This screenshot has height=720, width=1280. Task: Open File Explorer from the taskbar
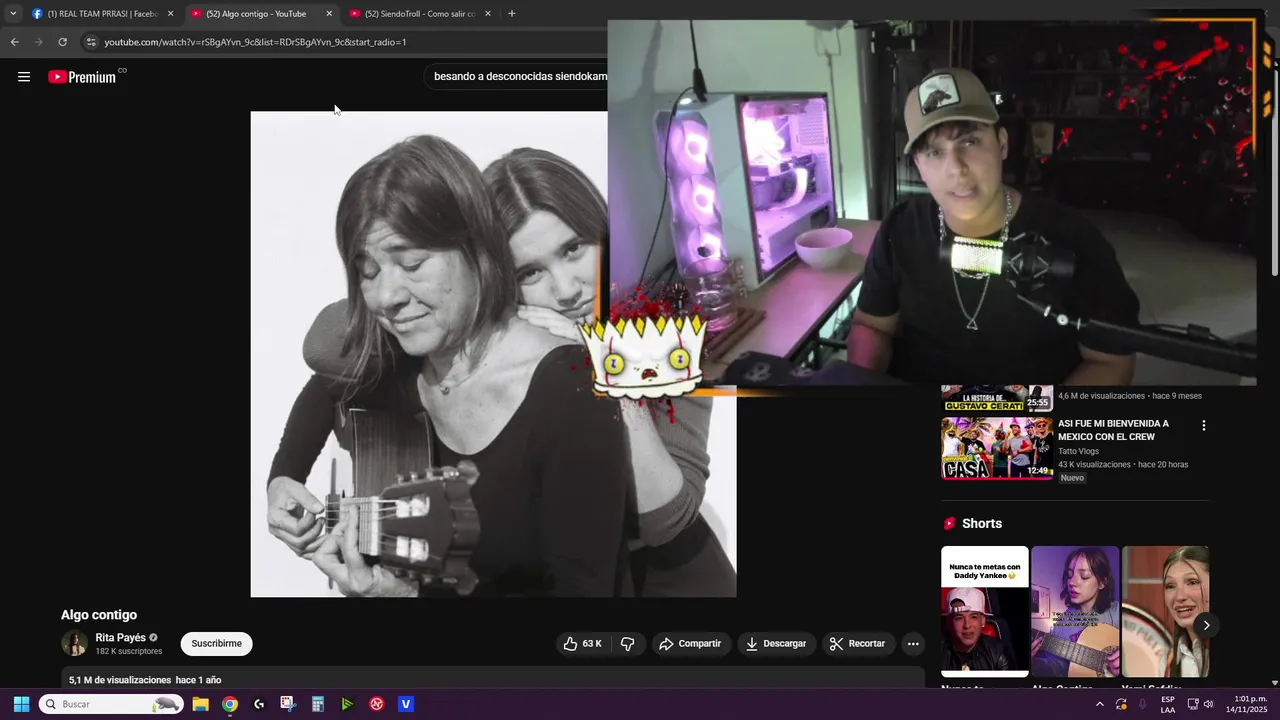[x=200, y=704]
